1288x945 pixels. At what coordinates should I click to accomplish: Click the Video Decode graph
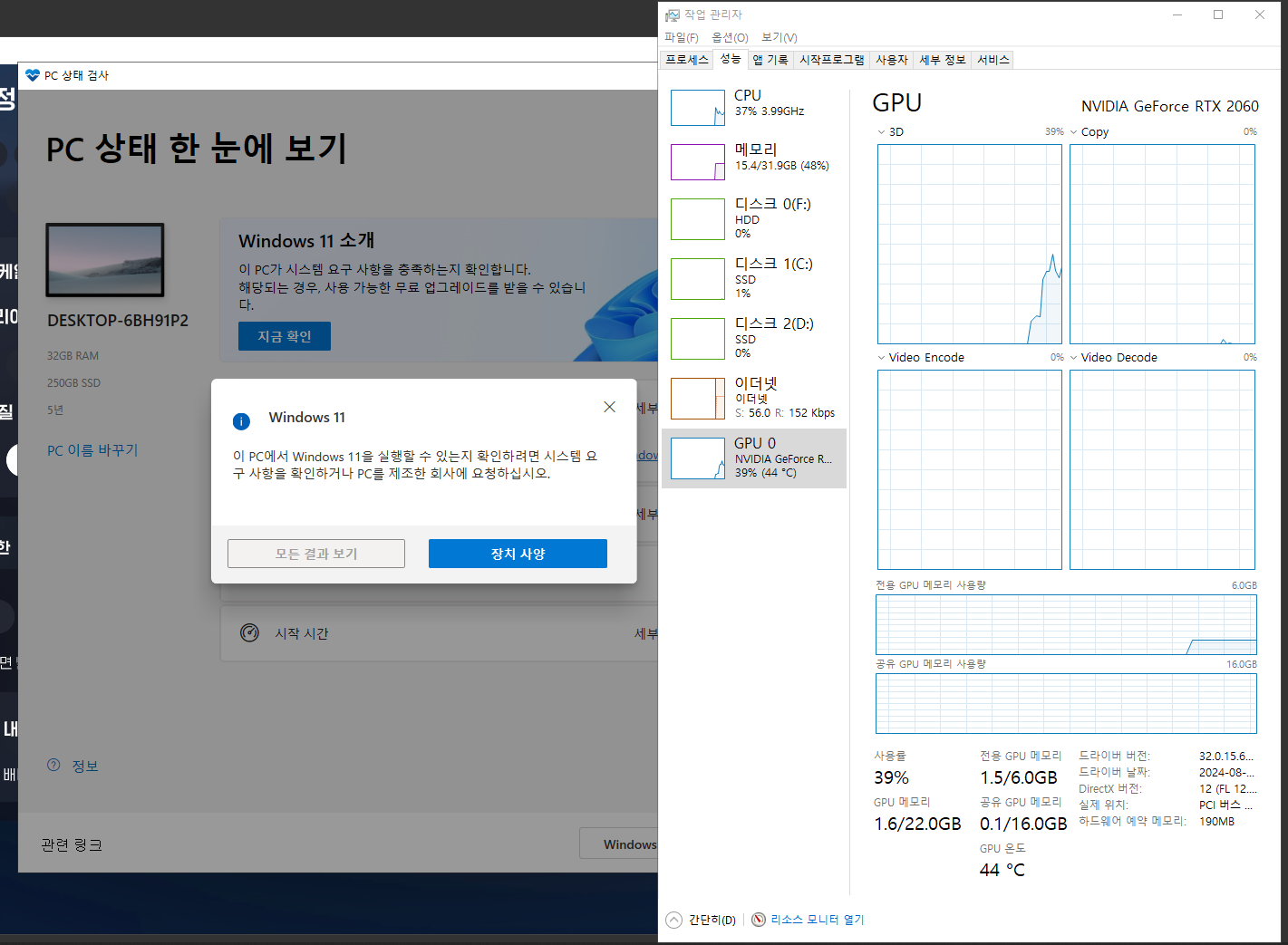[1162, 469]
